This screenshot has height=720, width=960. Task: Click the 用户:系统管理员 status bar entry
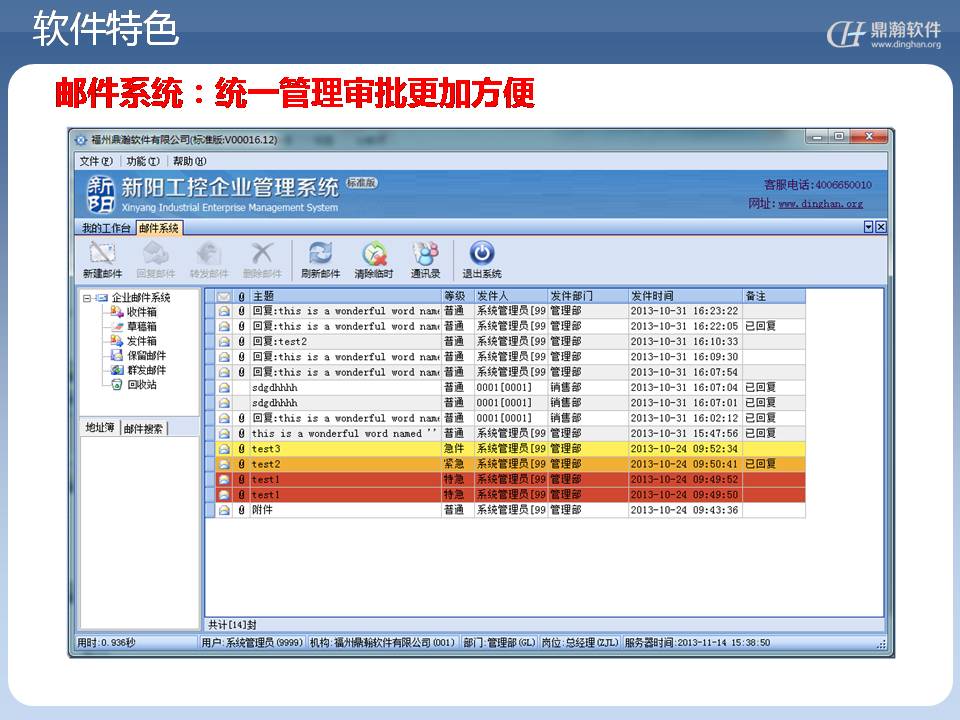point(252,643)
